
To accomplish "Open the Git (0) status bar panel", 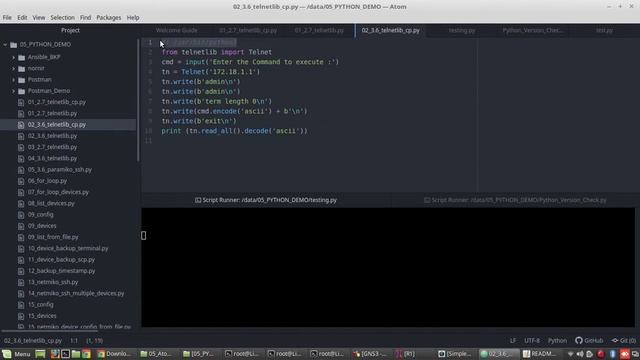I will tap(624, 340).
